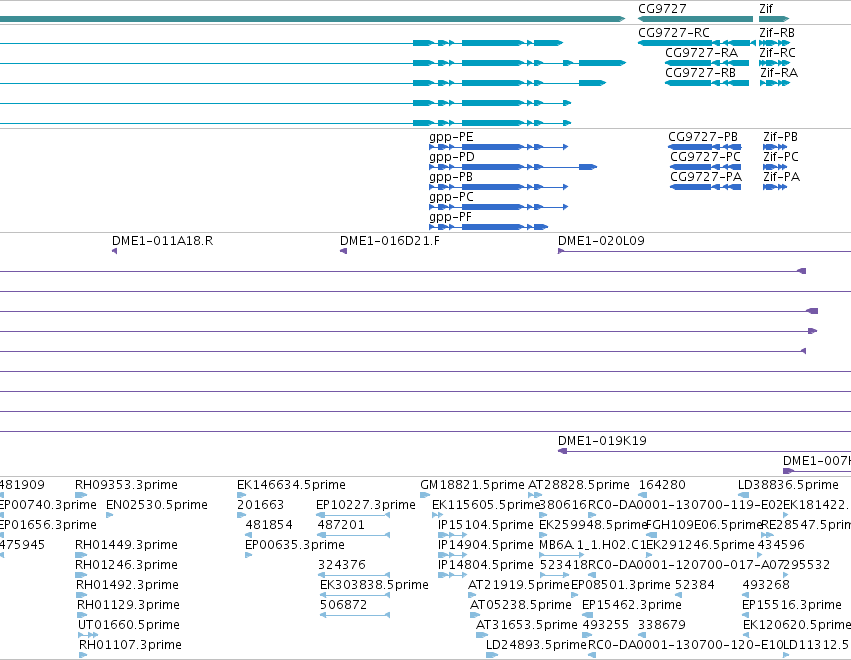
Task: Select the GM18821.5prime EST label
Action: tap(472, 485)
